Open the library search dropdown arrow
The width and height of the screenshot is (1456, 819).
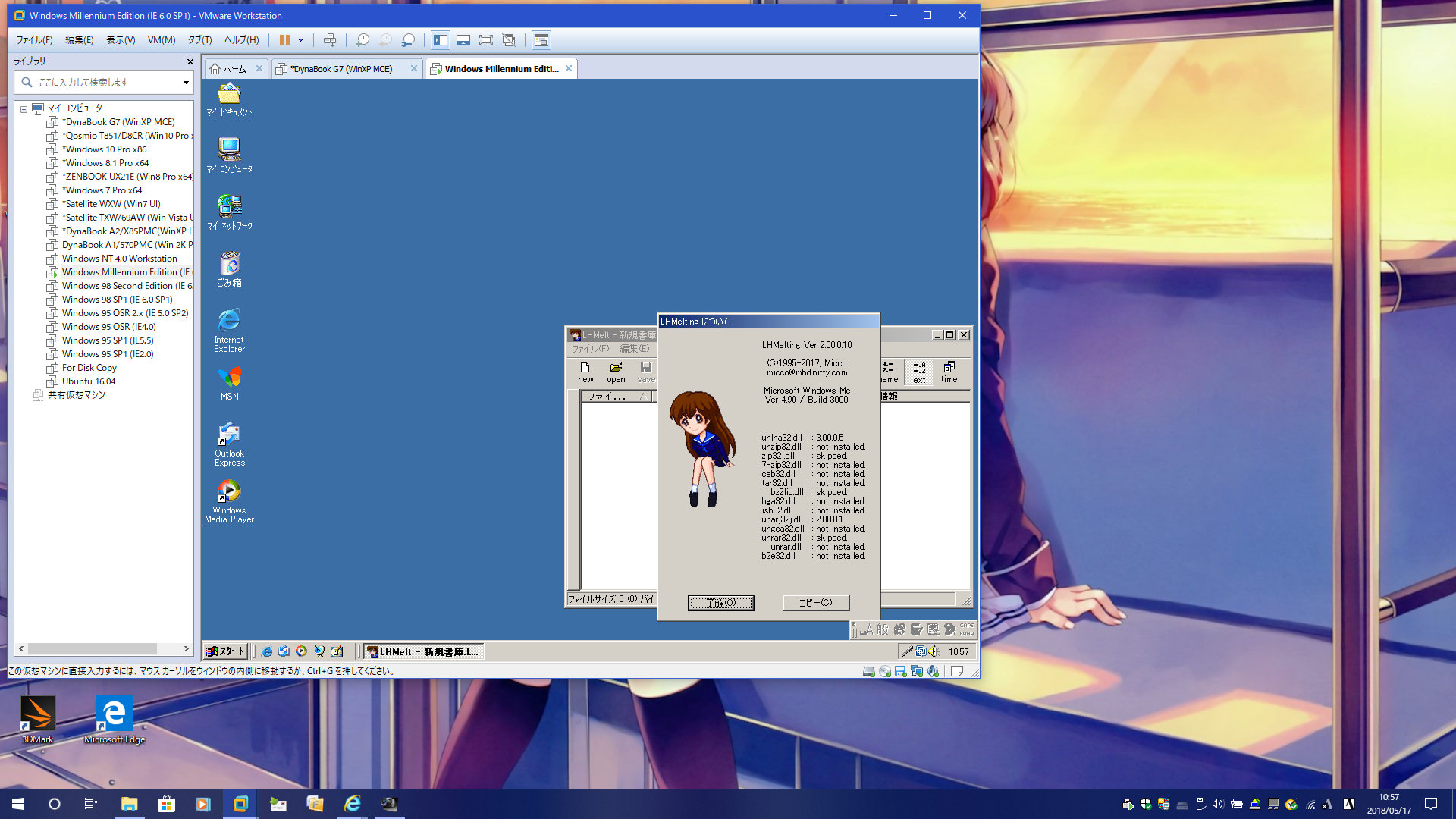point(186,83)
